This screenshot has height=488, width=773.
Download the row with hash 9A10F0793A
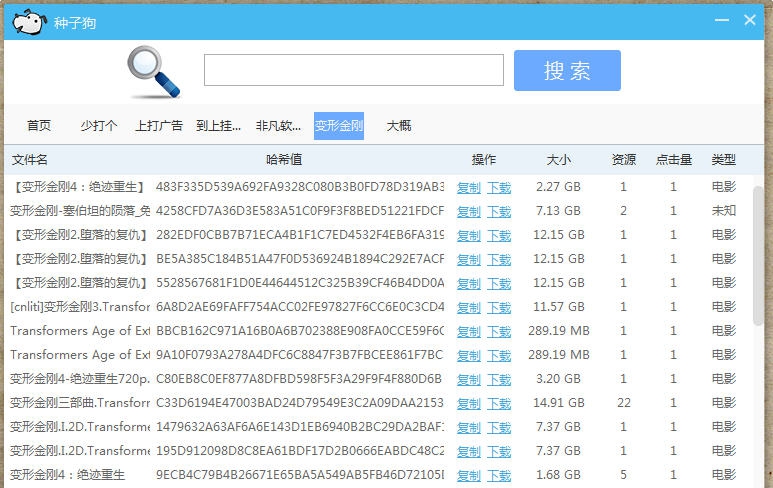point(499,355)
